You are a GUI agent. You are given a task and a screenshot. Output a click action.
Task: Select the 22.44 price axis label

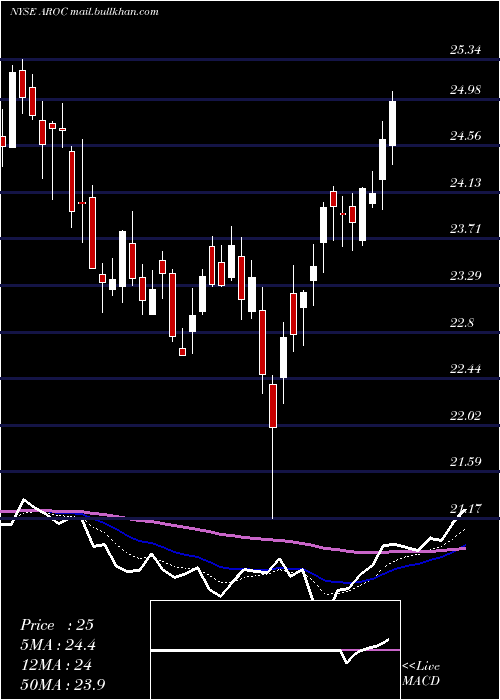coord(466,369)
